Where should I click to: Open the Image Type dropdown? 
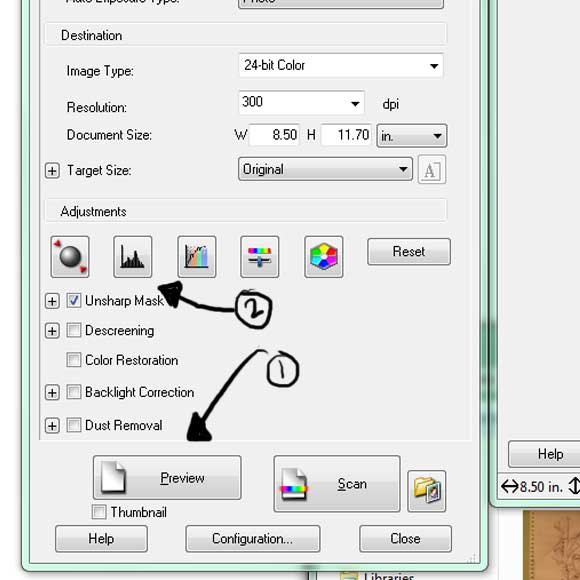(341, 66)
